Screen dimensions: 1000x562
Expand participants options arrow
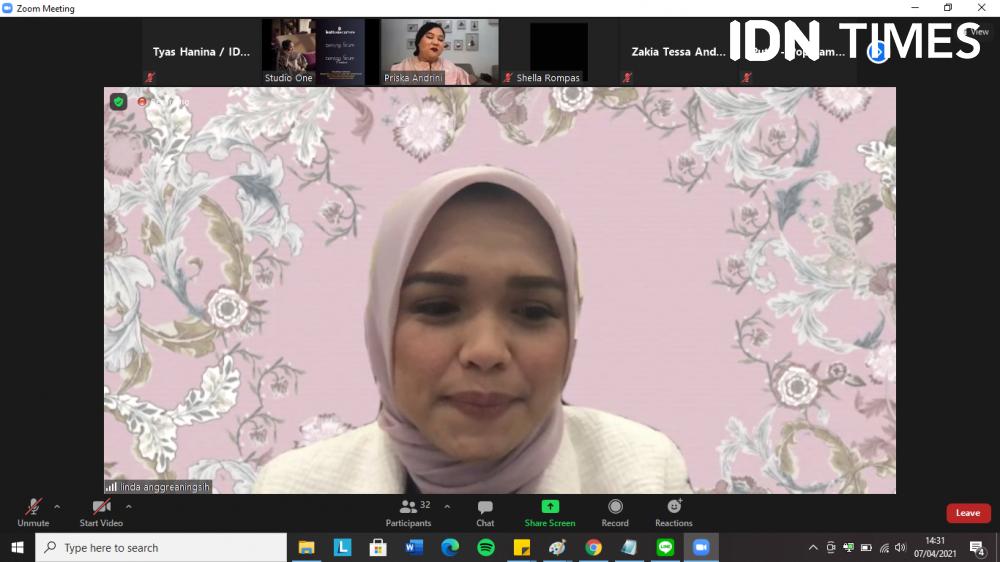(447, 507)
